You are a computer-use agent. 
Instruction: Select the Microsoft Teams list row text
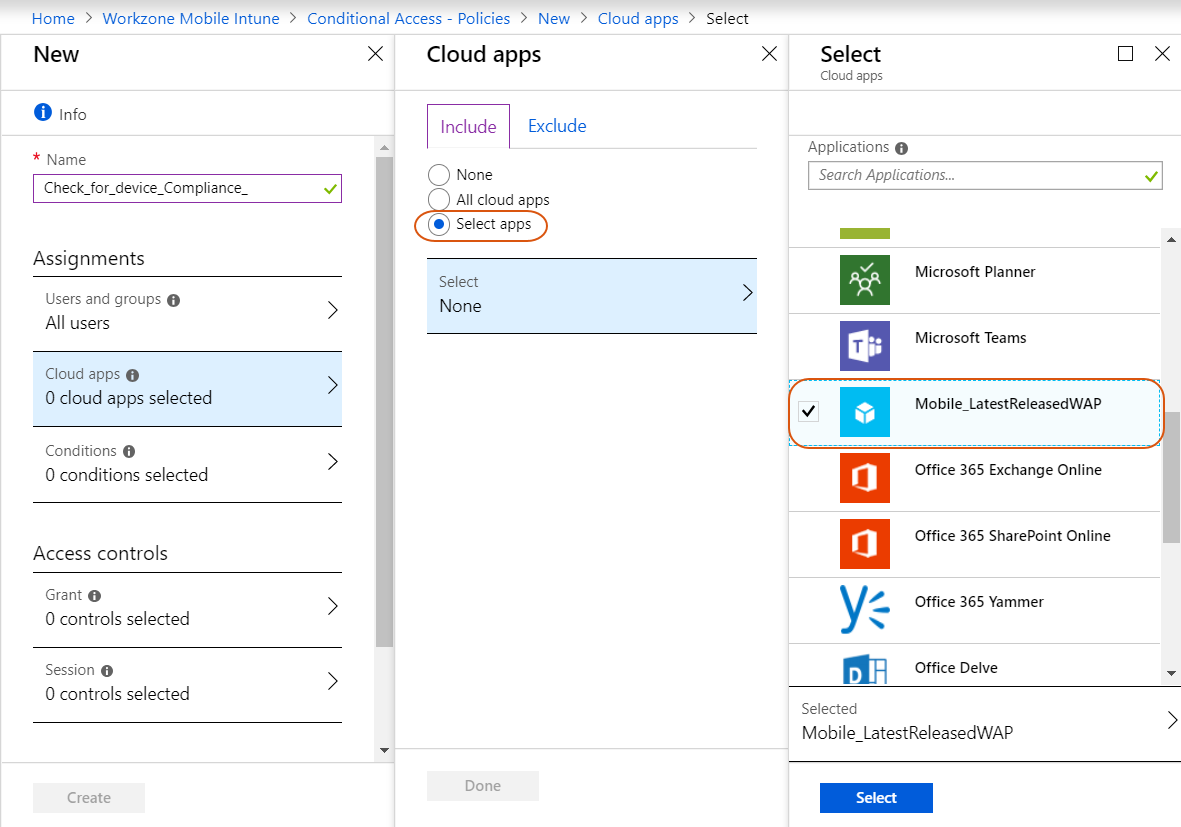[x=970, y=338]
